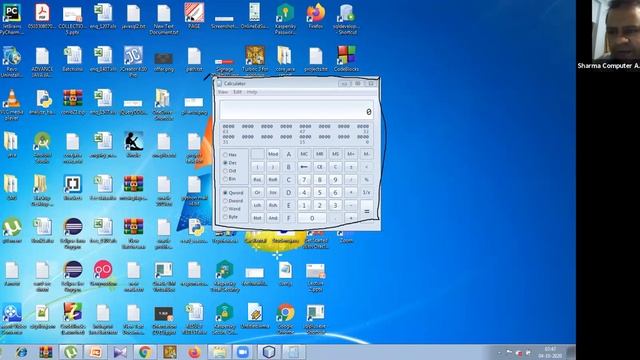Open the Calculator Help menu

[x=252, y=92]
